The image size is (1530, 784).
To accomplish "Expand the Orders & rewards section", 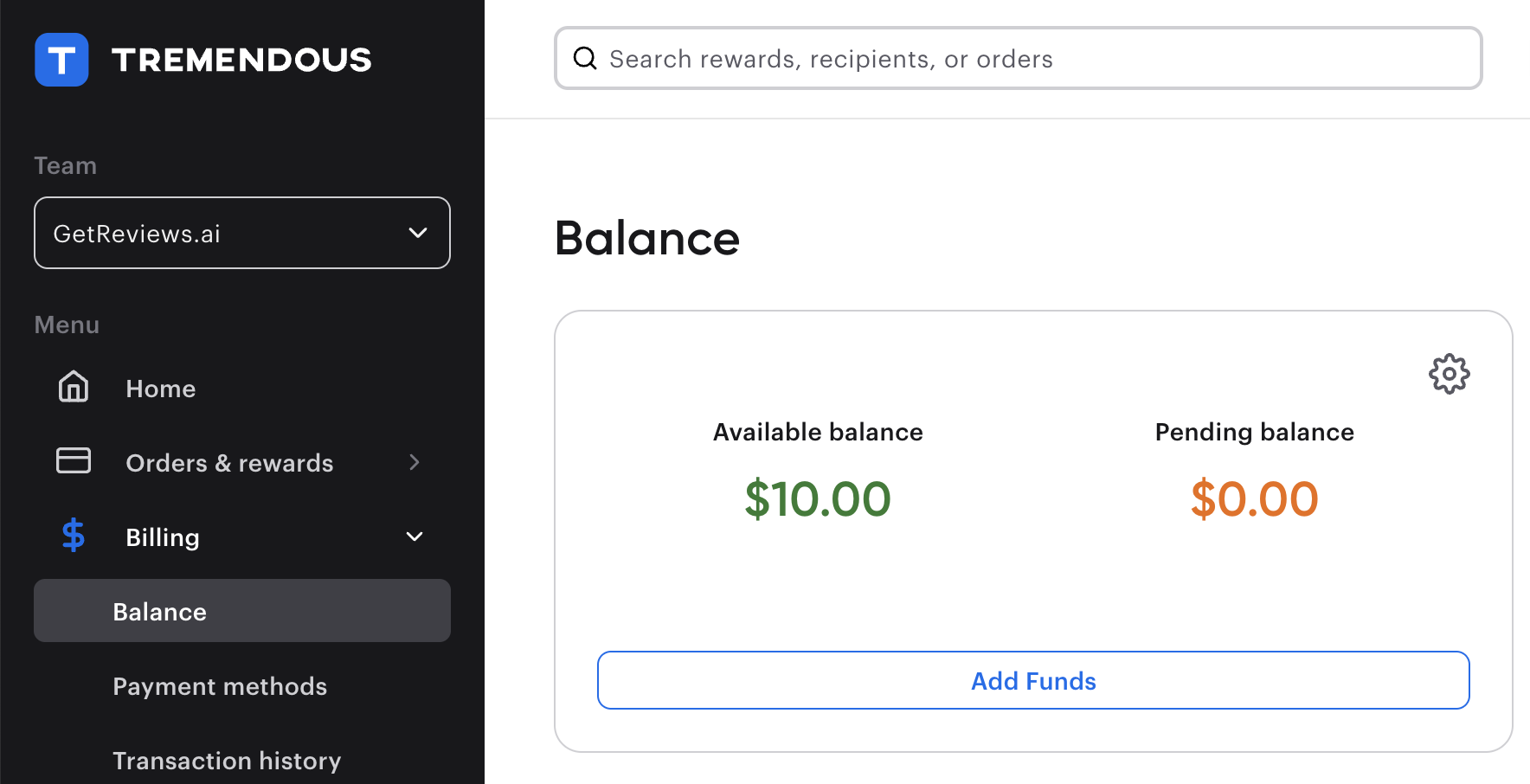I will 415,462.
